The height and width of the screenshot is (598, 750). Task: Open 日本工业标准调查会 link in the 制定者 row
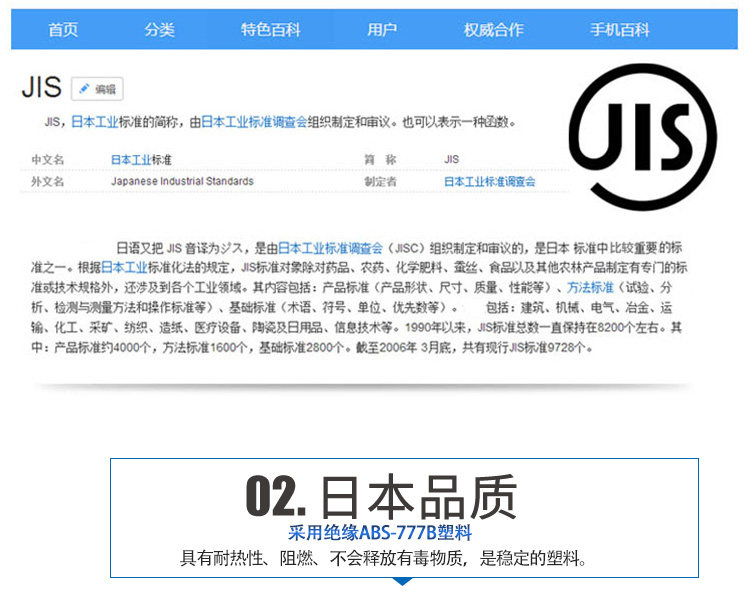coord(489,181)
